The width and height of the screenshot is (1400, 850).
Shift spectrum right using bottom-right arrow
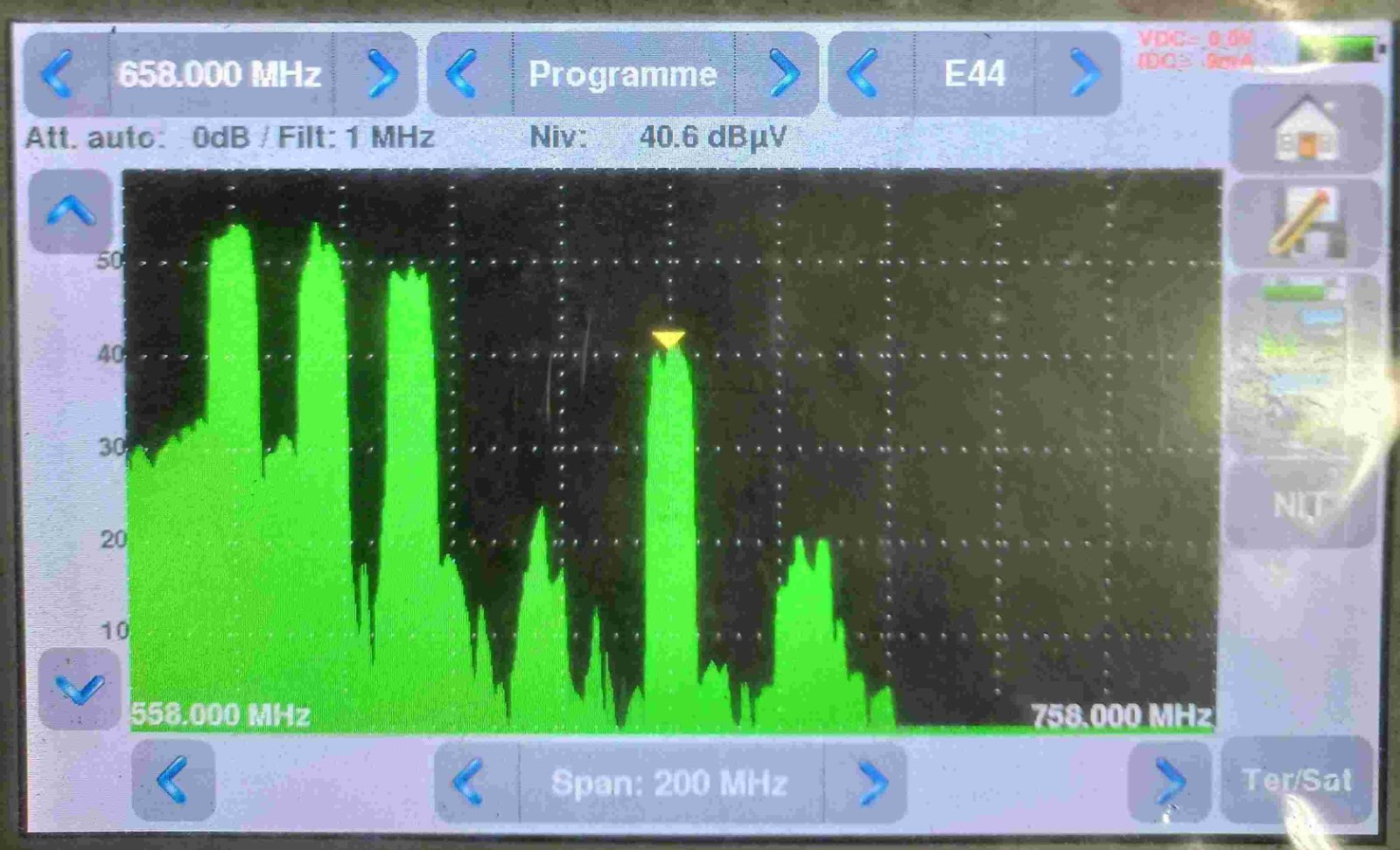tap(1169, 779)
